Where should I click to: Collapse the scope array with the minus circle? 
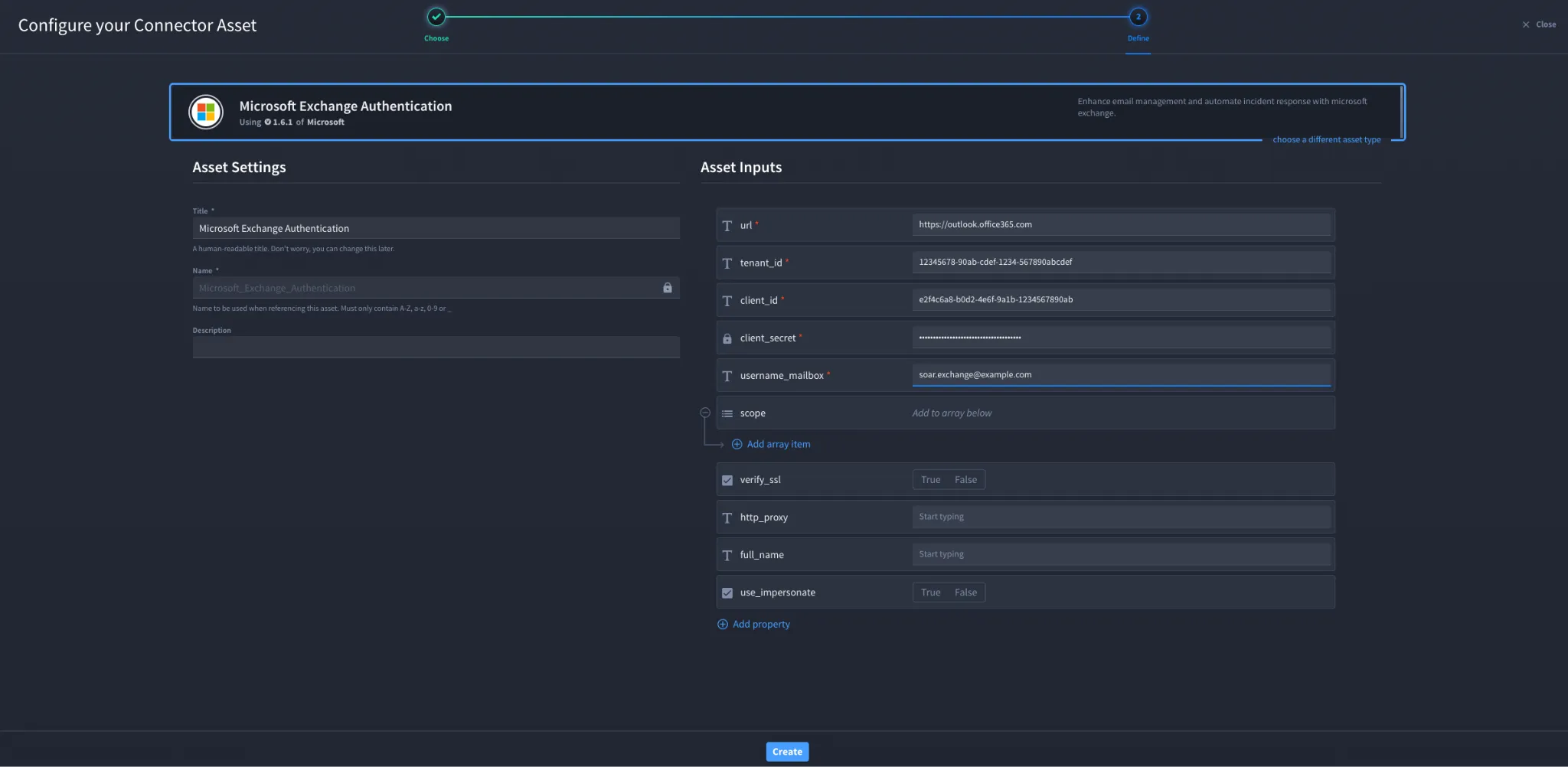click(705, 413)
